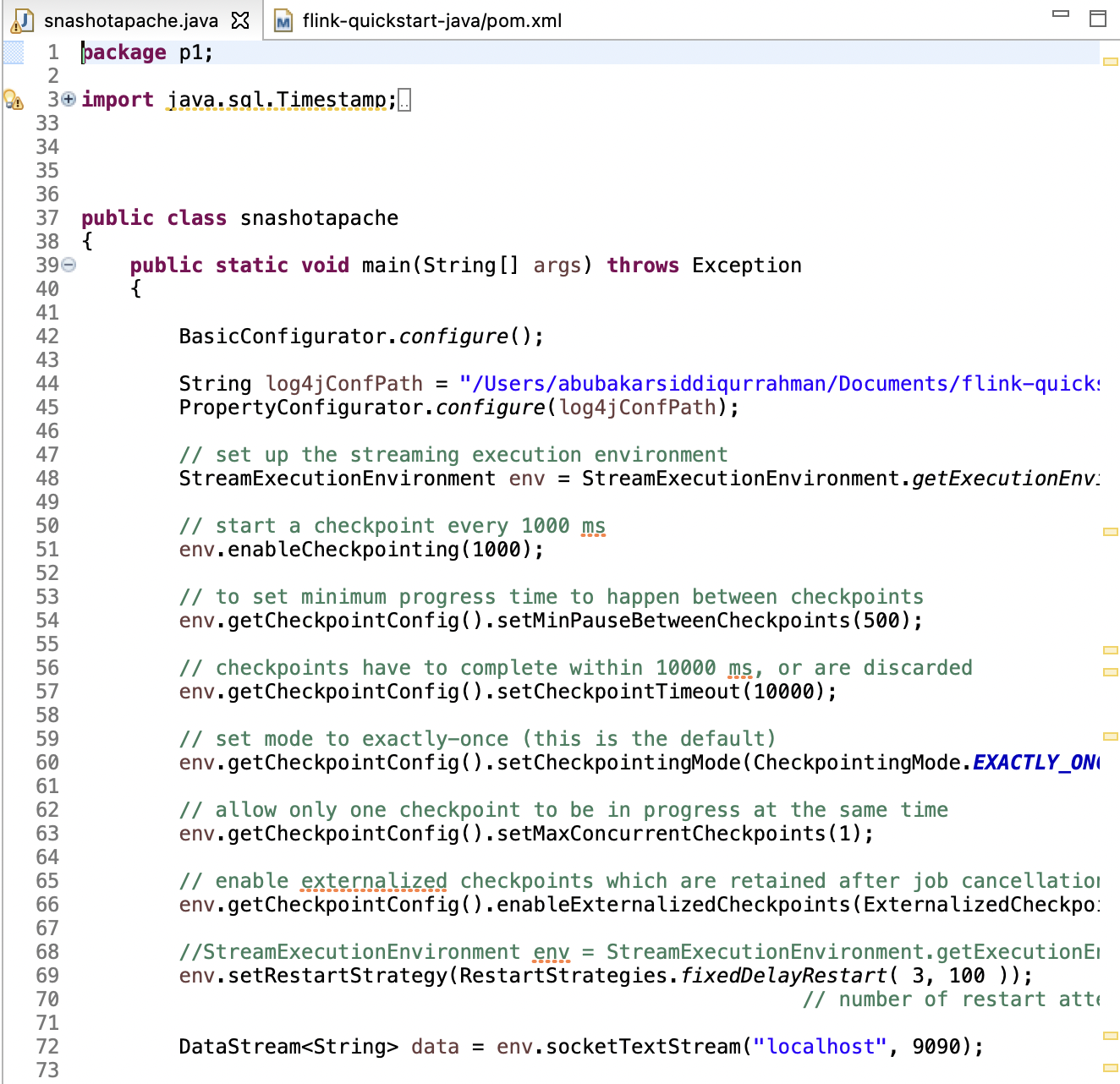Click the Maven icon on the pom.xml tab
This screenshot has height=1084, width=1120.
coord(283,20)
